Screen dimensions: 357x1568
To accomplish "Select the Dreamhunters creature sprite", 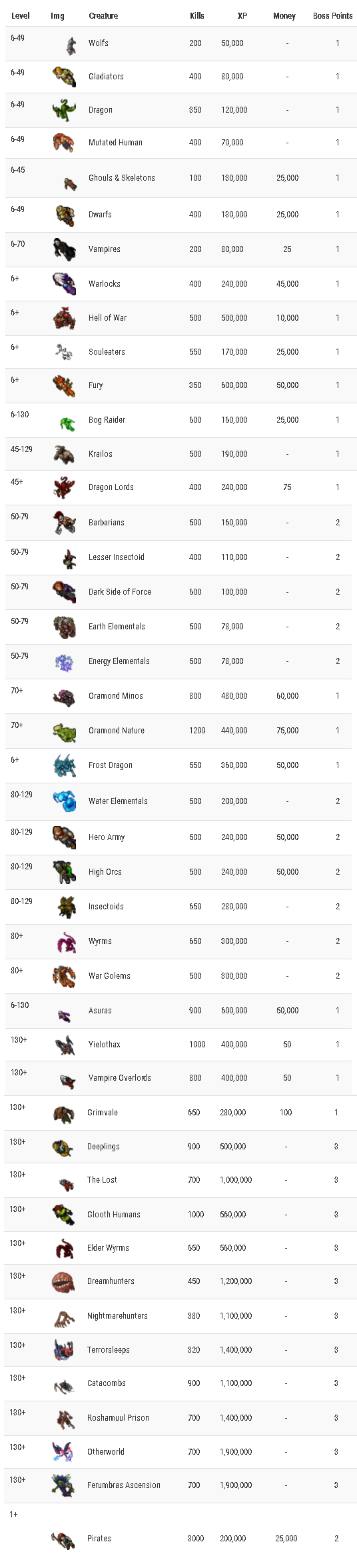I will [63, 1281].
